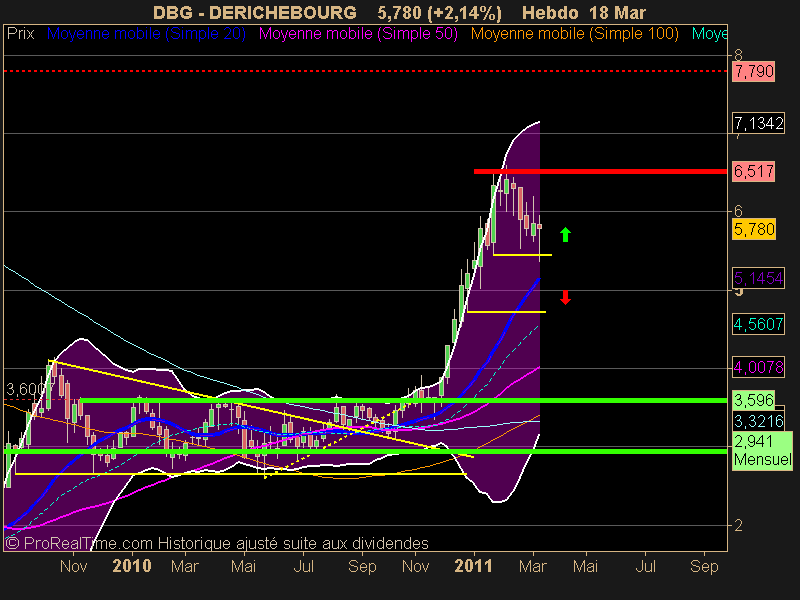This screenshot has width=800, height=600.
Task: Click the 6,517 resistance price label
Action: tap(754, 171)
